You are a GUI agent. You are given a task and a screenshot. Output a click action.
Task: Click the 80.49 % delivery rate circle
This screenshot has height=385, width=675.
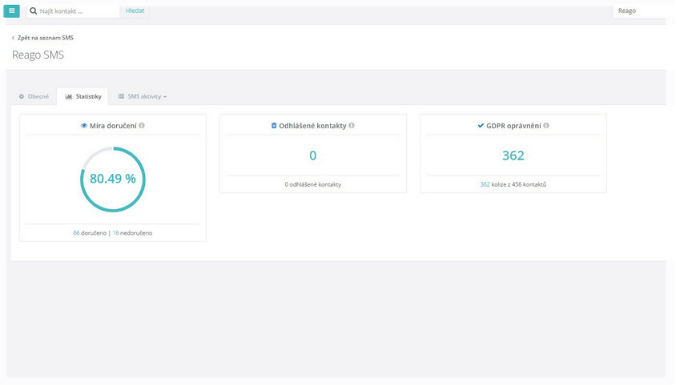113,179
